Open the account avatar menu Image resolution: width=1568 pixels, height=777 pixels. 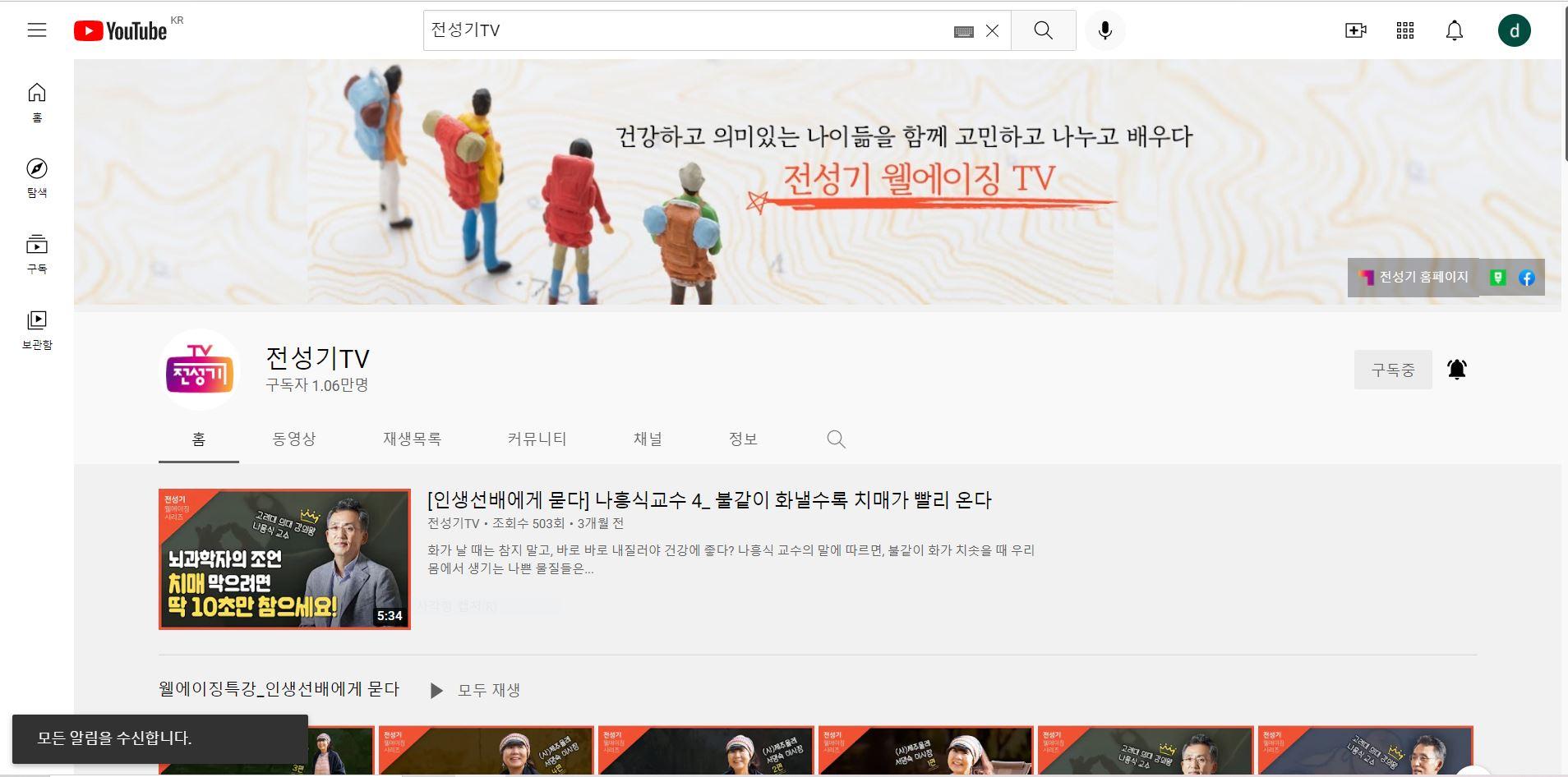(x=1514, y=31)
